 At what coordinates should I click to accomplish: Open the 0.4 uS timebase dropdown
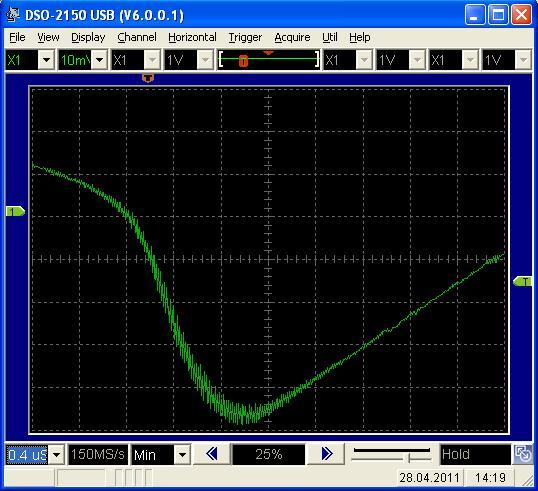[57, 455]
